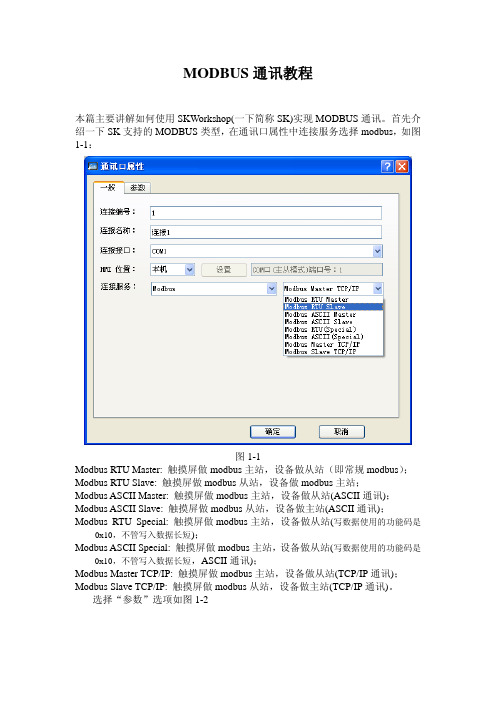Screen dimensions: 496x702
Task: Click the help question mark button in dialog title bar
Action: pyautogui.click(x=387, y=167)
